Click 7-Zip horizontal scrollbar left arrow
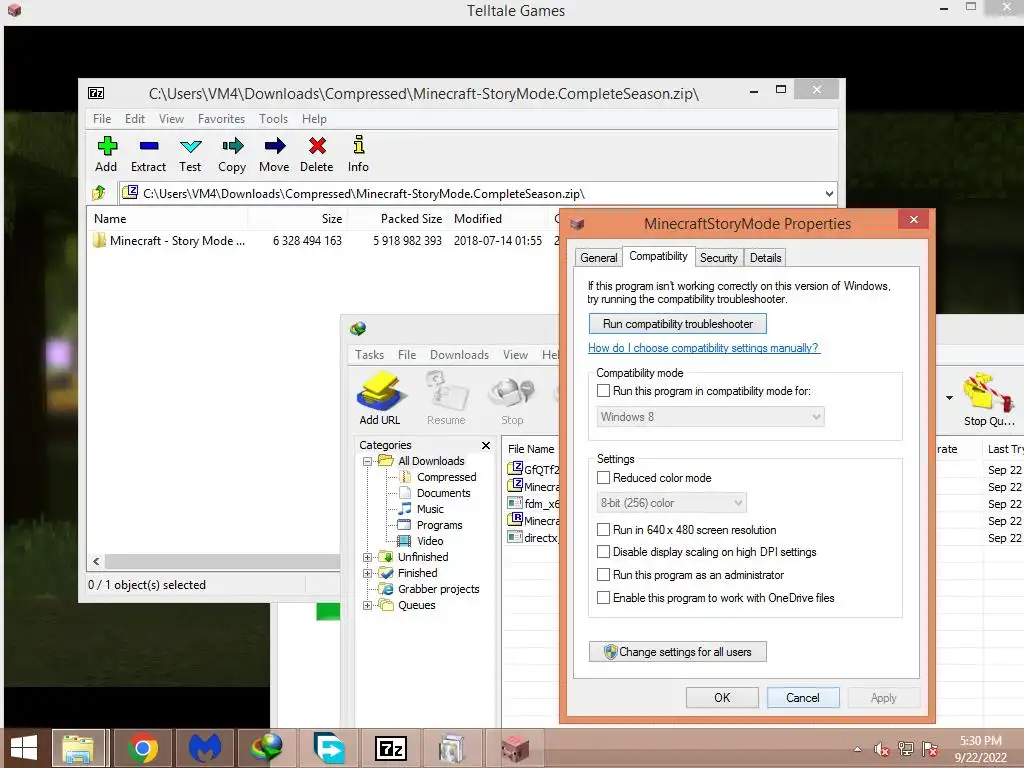The height and width of the screenshot is (768, 1024). tap(96, 562)
